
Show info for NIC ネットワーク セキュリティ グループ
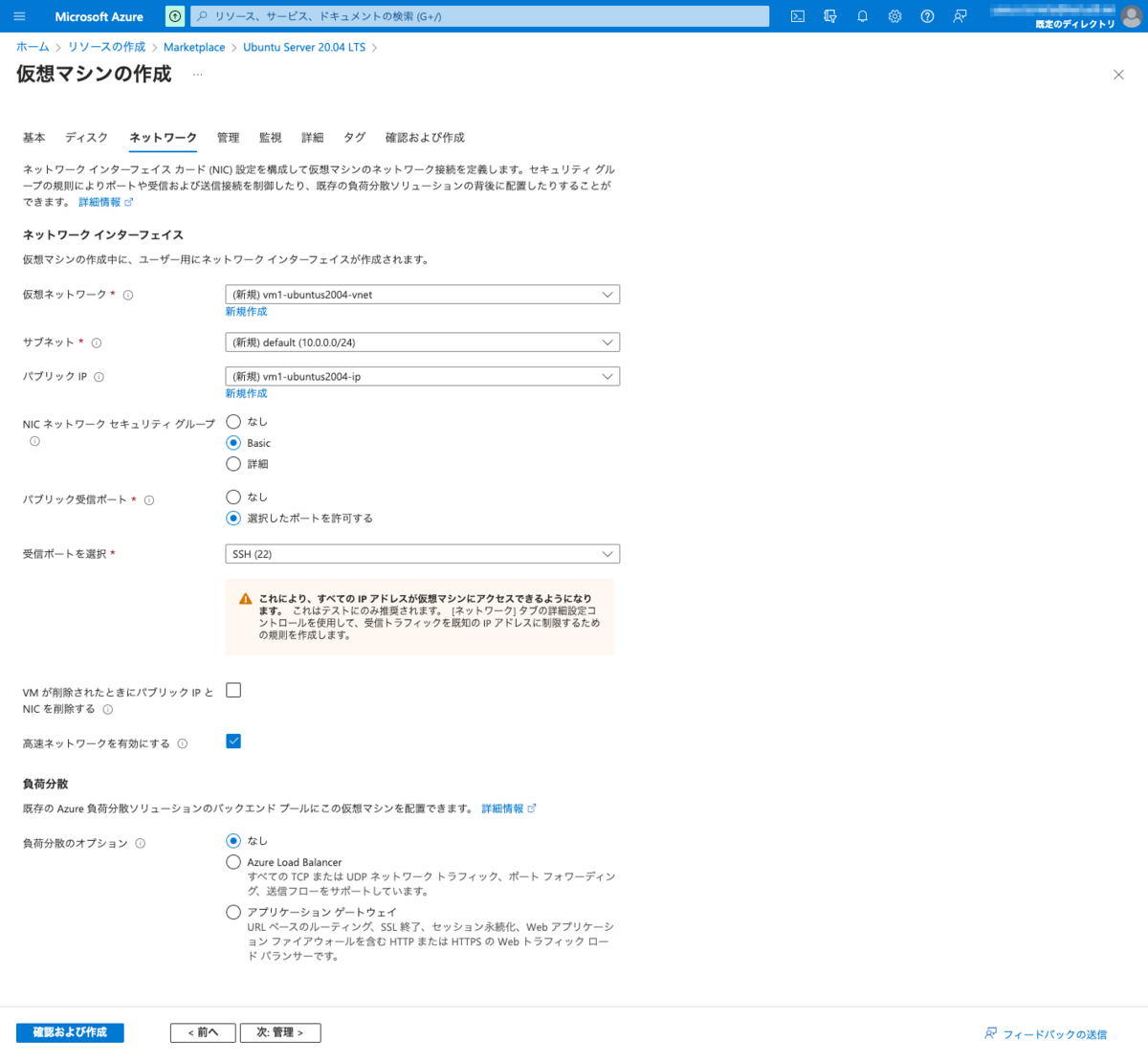(x=34, y=441)
